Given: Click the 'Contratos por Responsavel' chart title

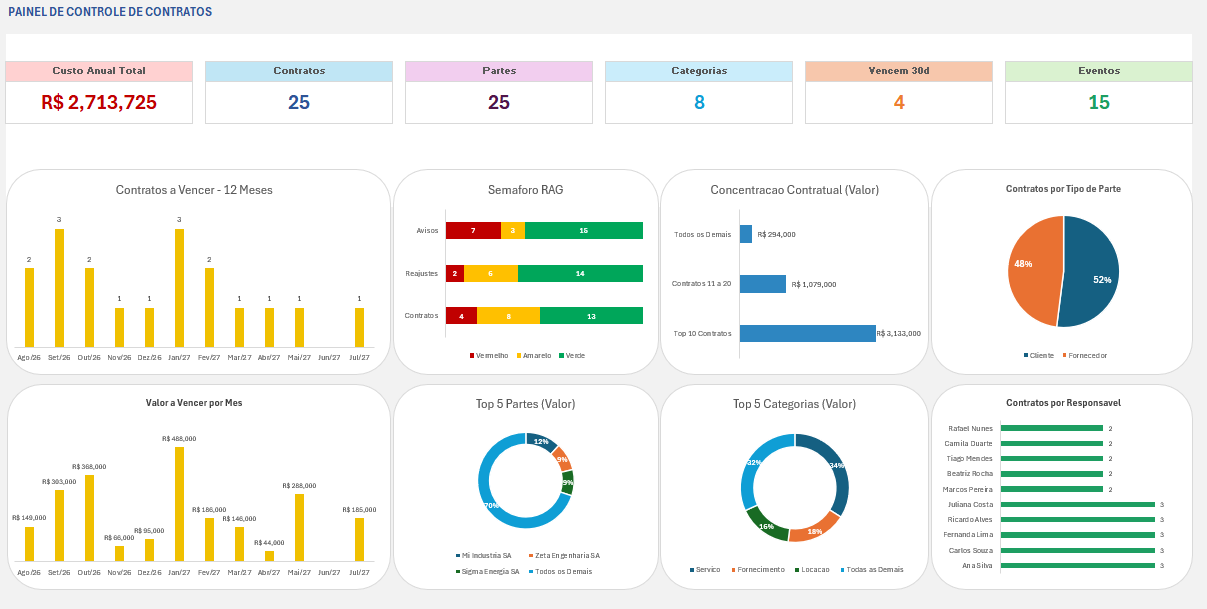Looking at the screenshot, I should [x=1063, y=403].
